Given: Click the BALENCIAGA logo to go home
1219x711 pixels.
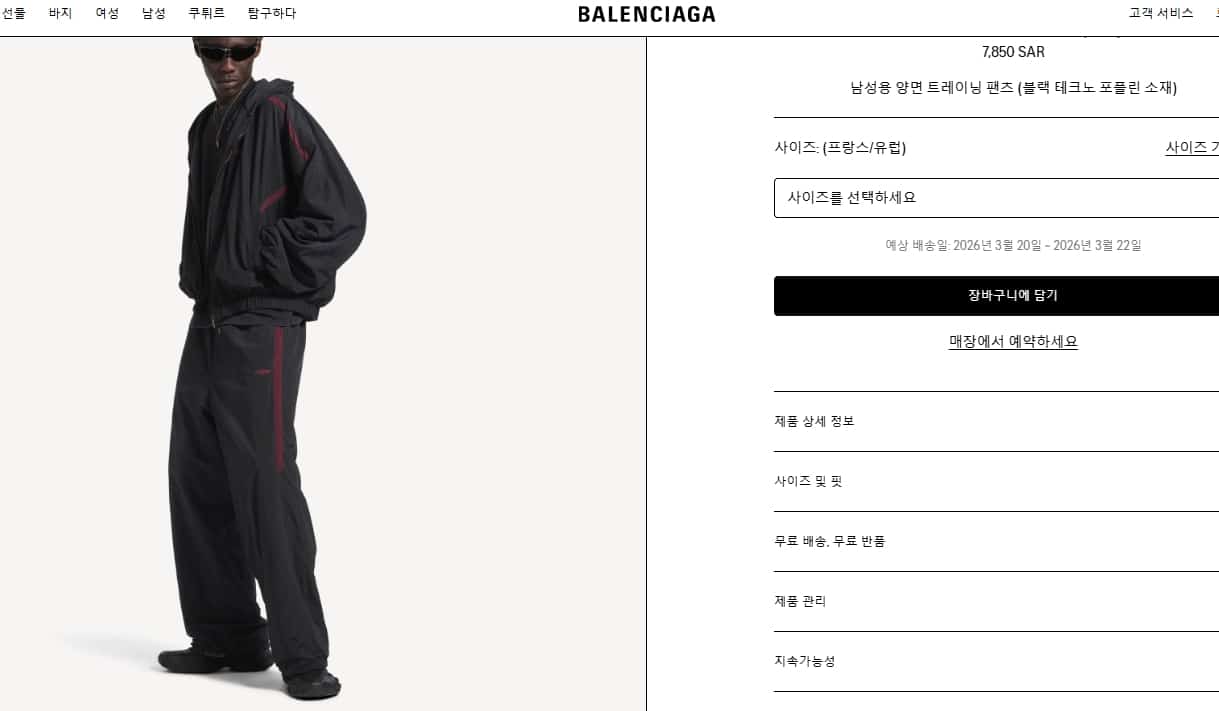Looking at the screenshot, I should 646,14.
